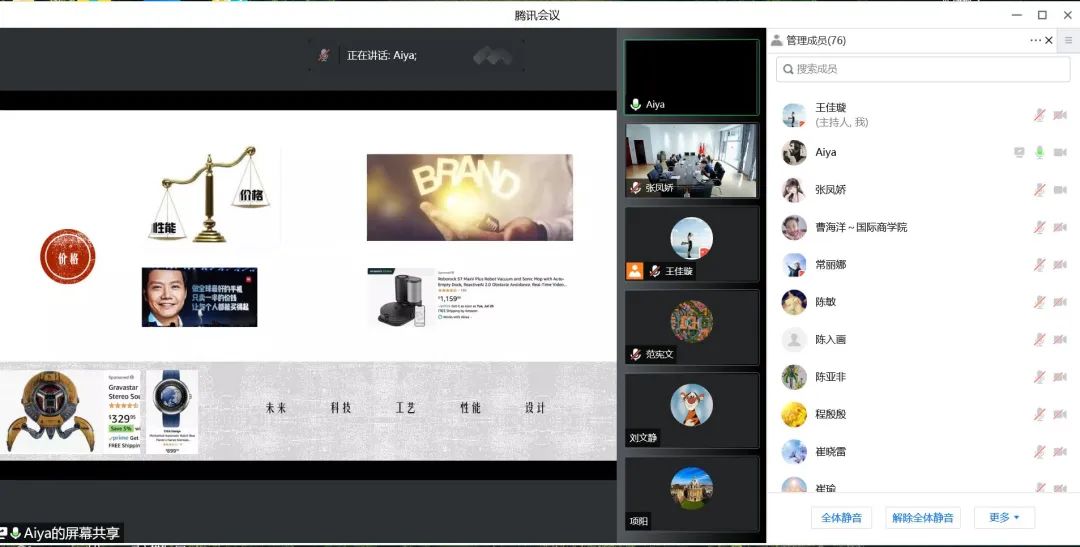
Task: Click the 管理成员(76) panel title
Action: coord(816,41)
